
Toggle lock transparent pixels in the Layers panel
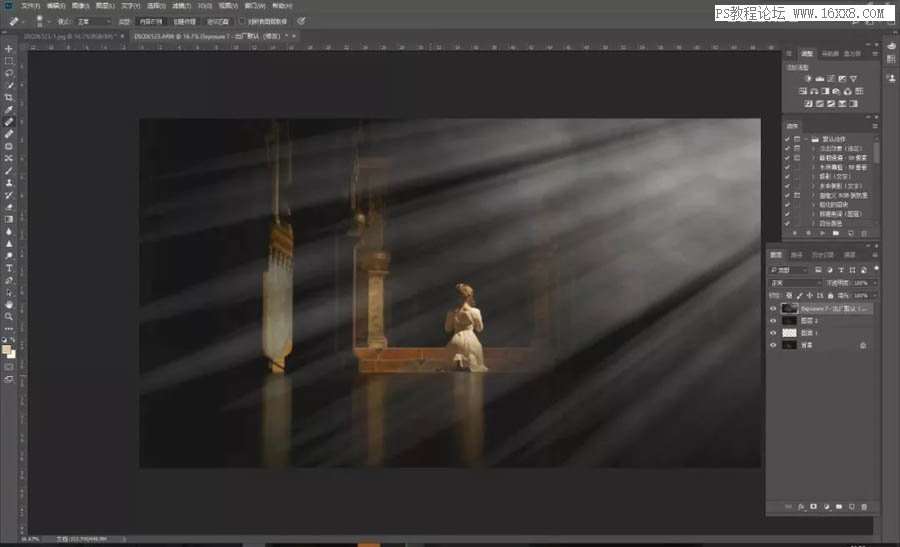pos(789,296)
